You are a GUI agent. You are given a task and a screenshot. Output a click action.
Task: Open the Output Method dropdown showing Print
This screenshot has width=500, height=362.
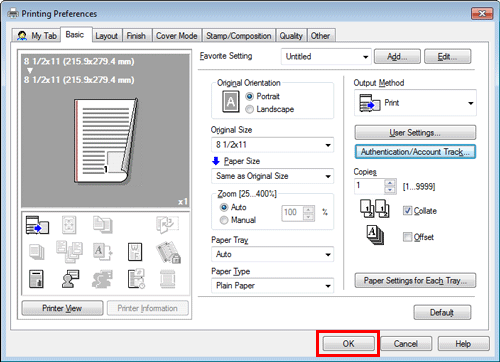pyautogui.click(x=415, y=103)
